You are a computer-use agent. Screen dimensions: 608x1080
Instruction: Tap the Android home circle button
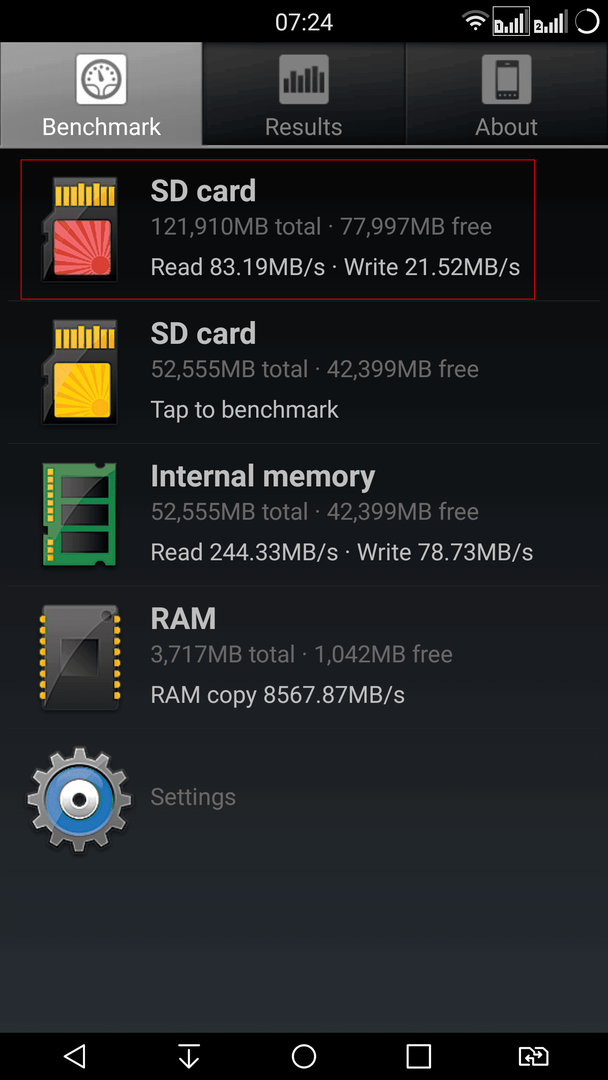coord(304,1056)
